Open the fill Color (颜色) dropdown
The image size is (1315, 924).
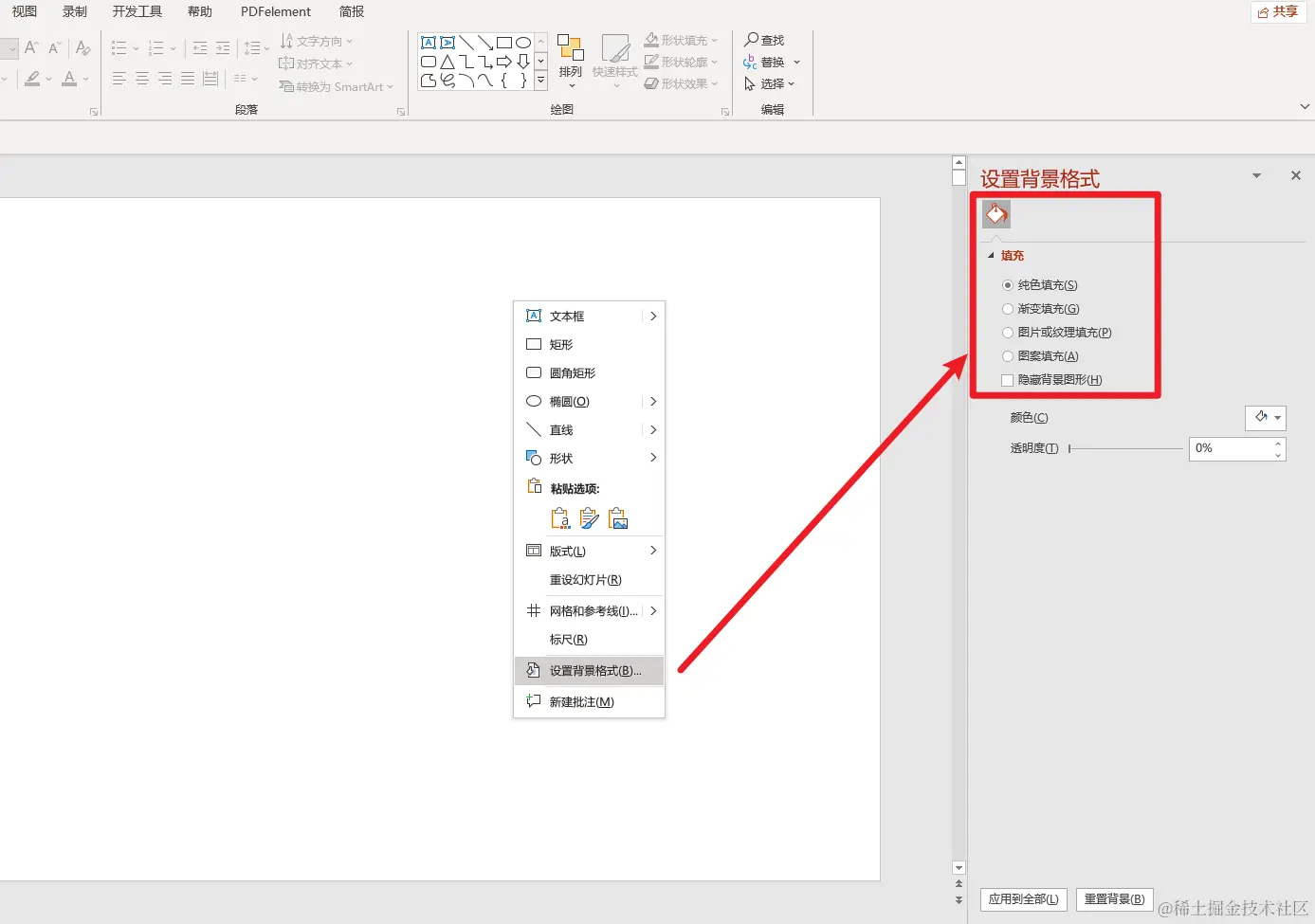point(1266,417)
